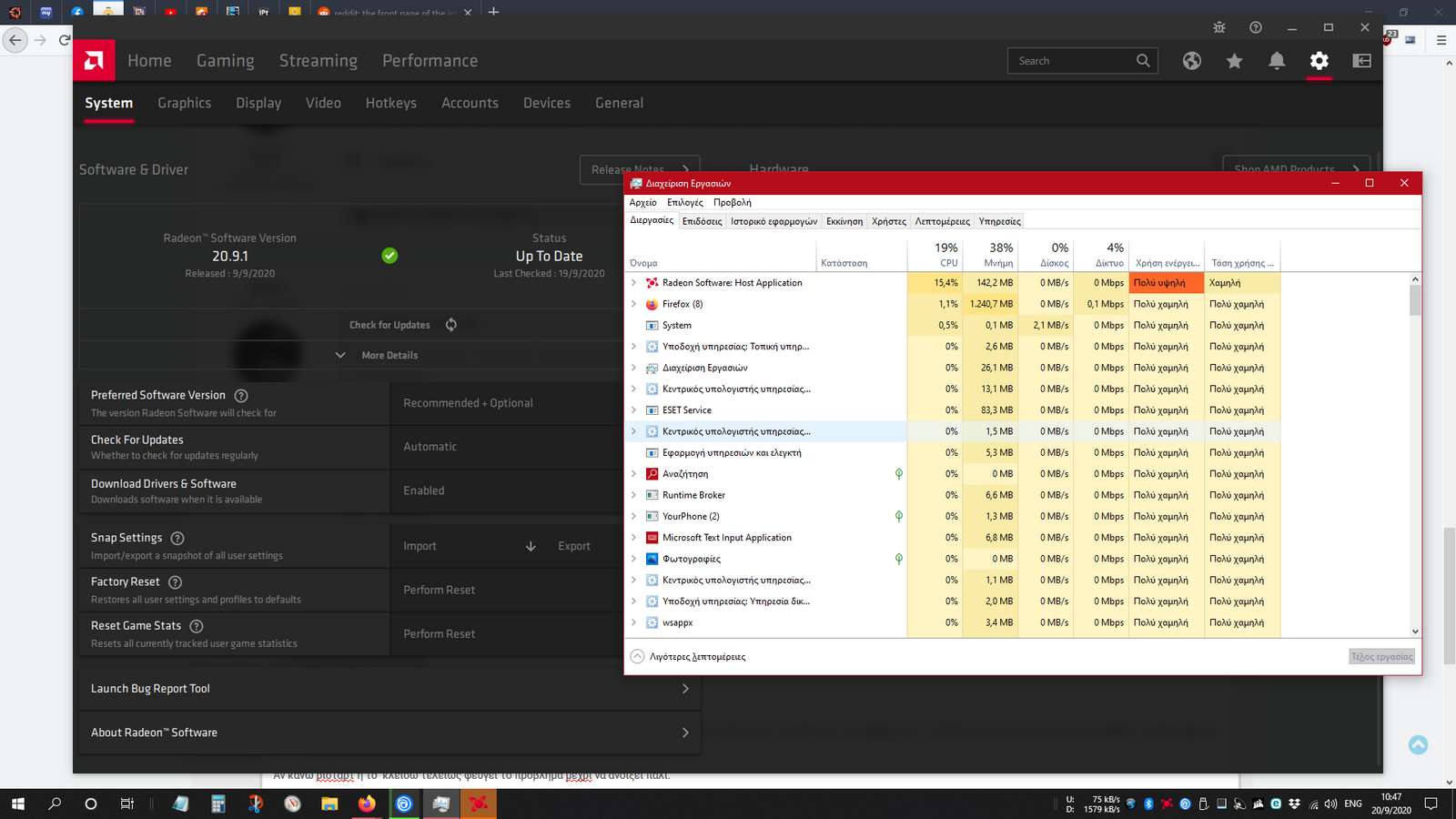
Task: Click the Firefox back arrow button
Action: (15, 40)
